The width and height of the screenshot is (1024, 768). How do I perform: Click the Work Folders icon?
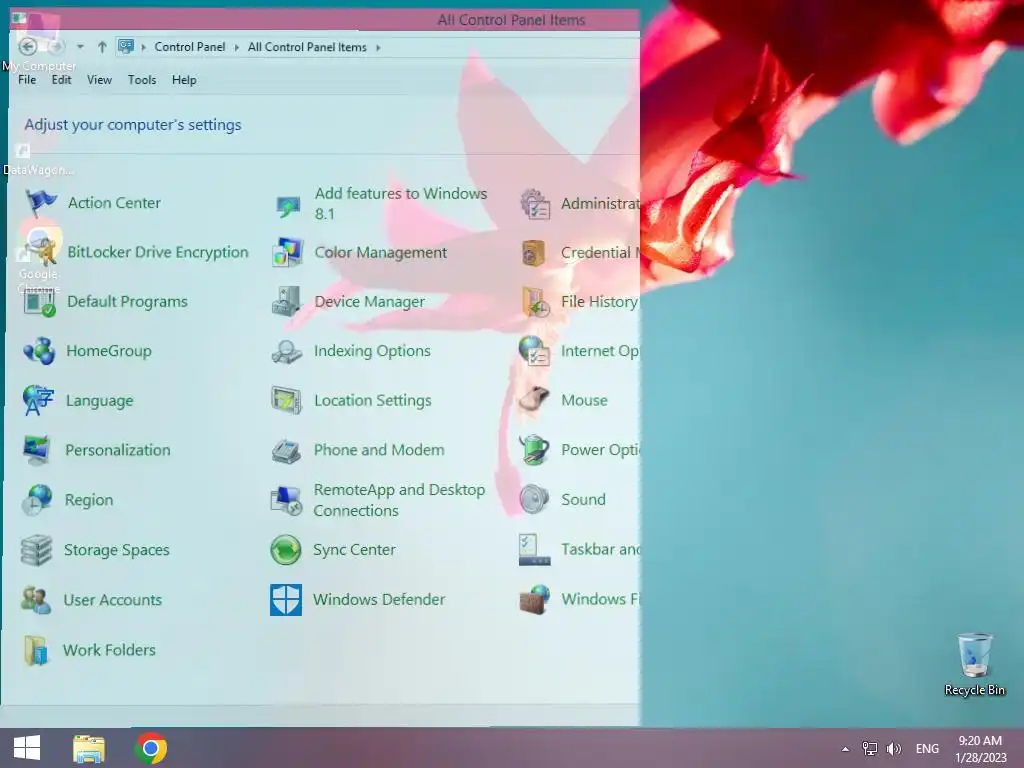point(35,650)
